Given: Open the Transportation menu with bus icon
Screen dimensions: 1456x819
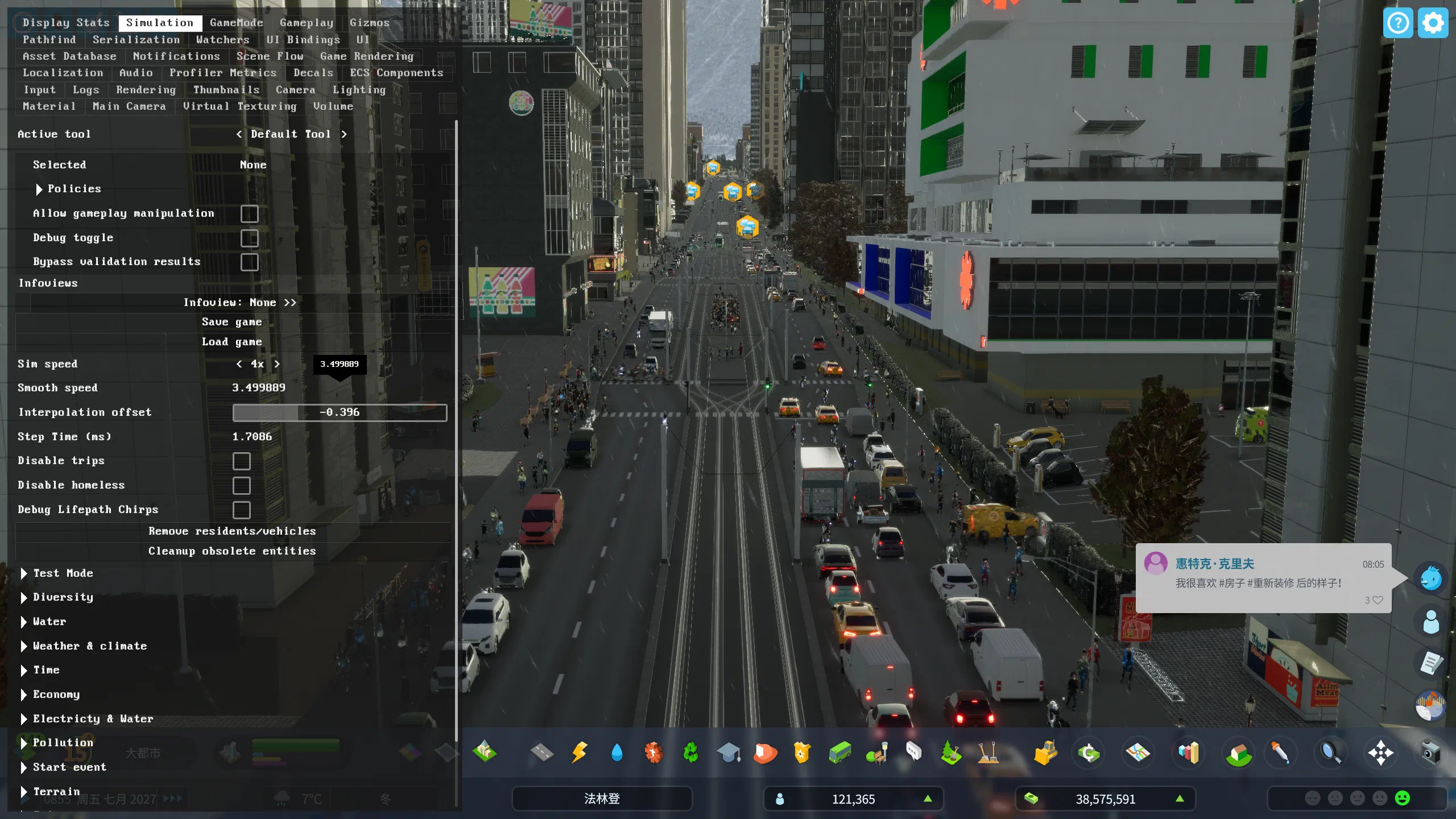Looking at the screenshot, I should 839,752.
